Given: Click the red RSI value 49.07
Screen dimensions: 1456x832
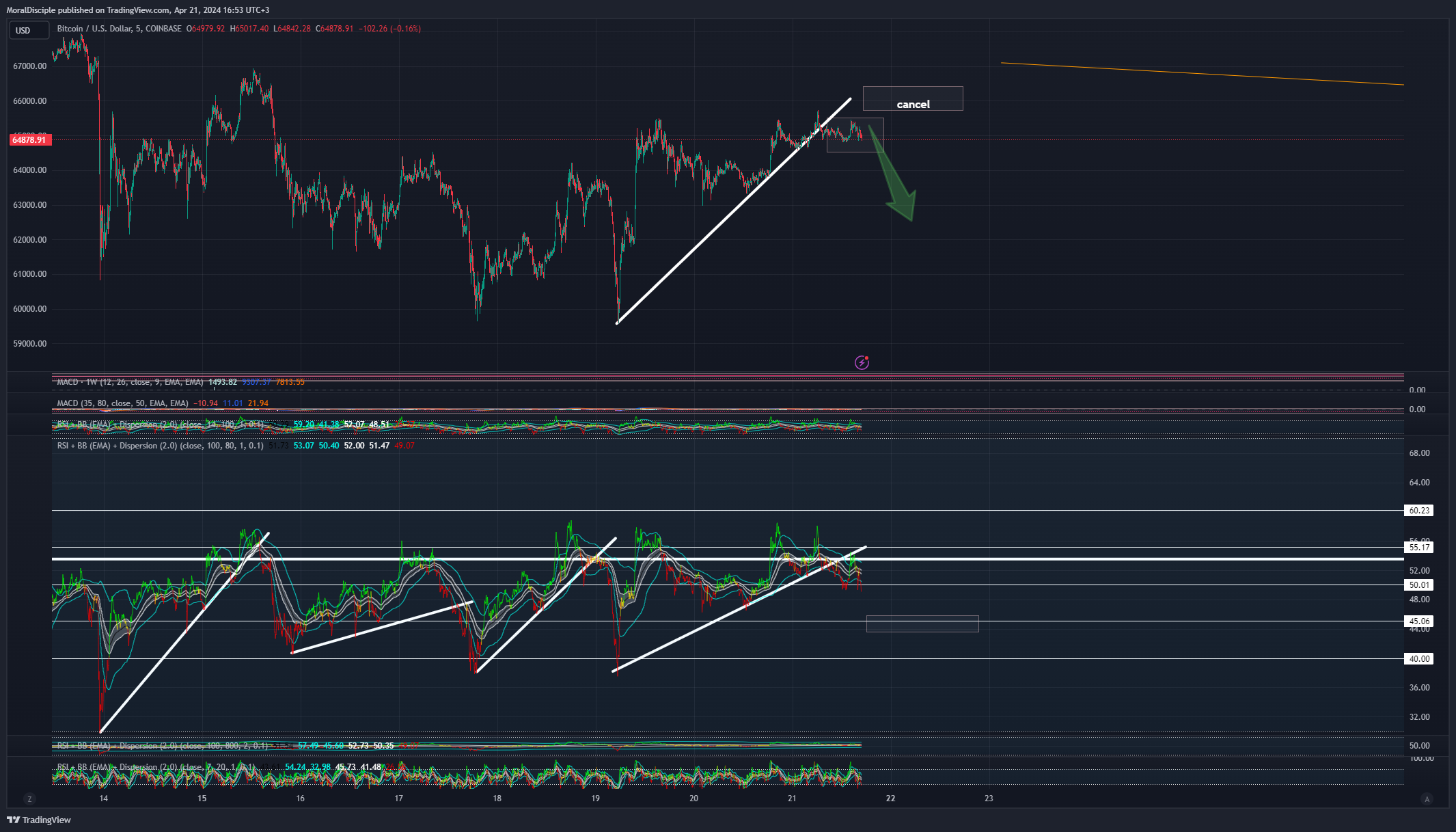Looking at the screenshot, I should [x=404, y=446].
